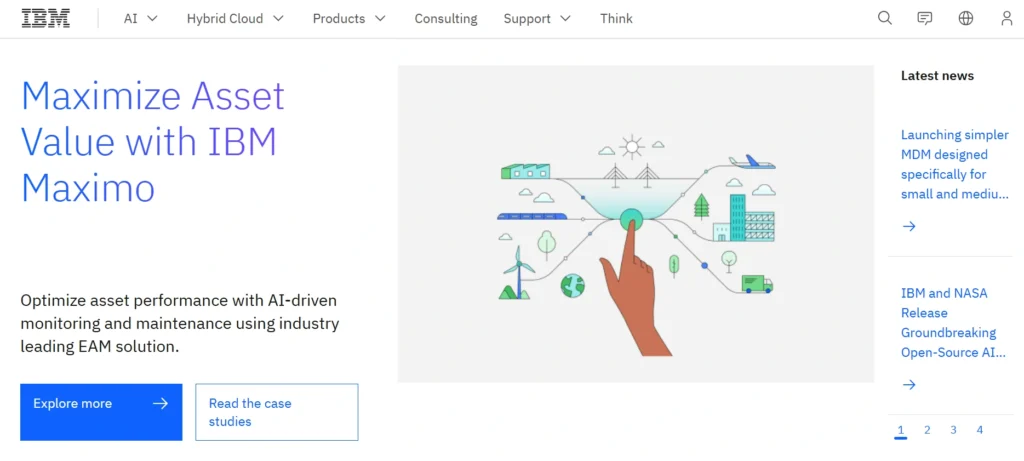
Task: Open the Launching simpler MDM news link
Action: [x=954, y=164]
